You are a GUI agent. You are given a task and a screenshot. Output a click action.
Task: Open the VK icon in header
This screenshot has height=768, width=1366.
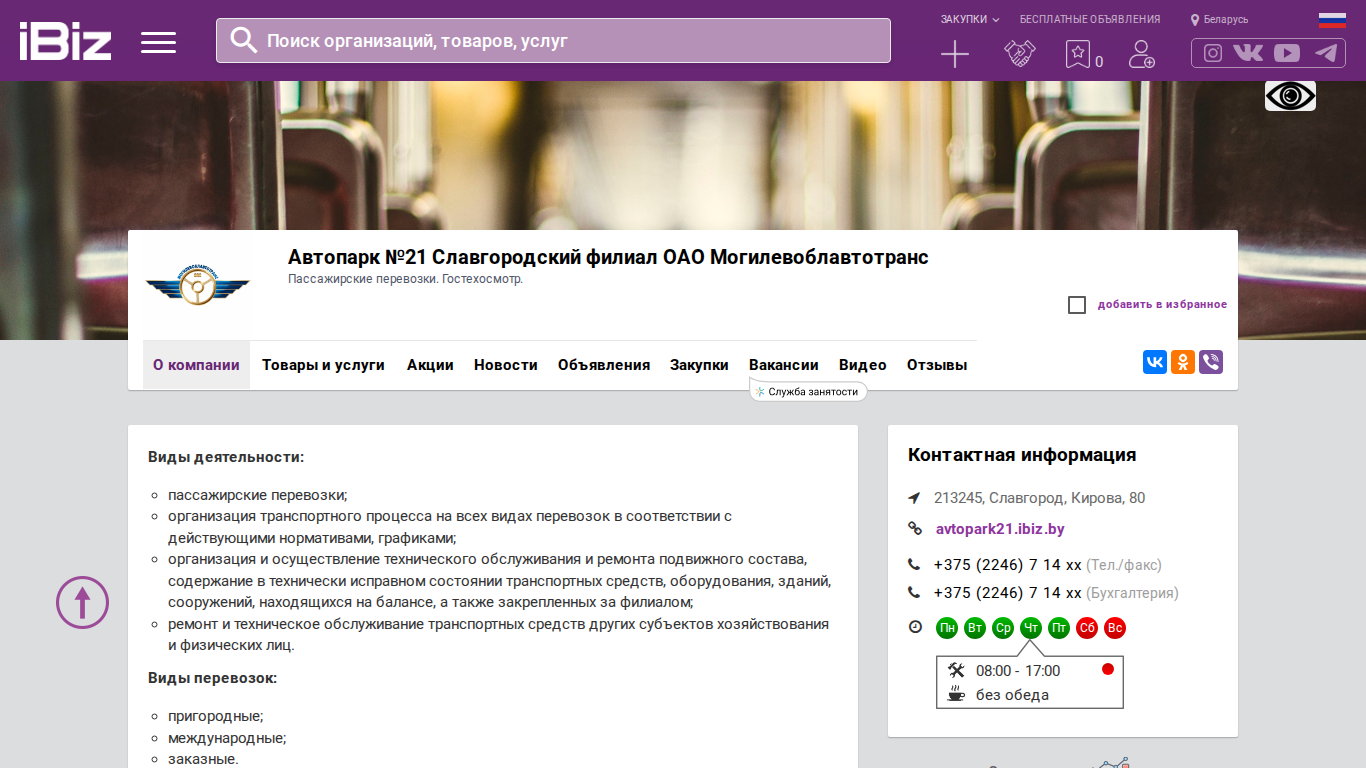pos(1248,53)
